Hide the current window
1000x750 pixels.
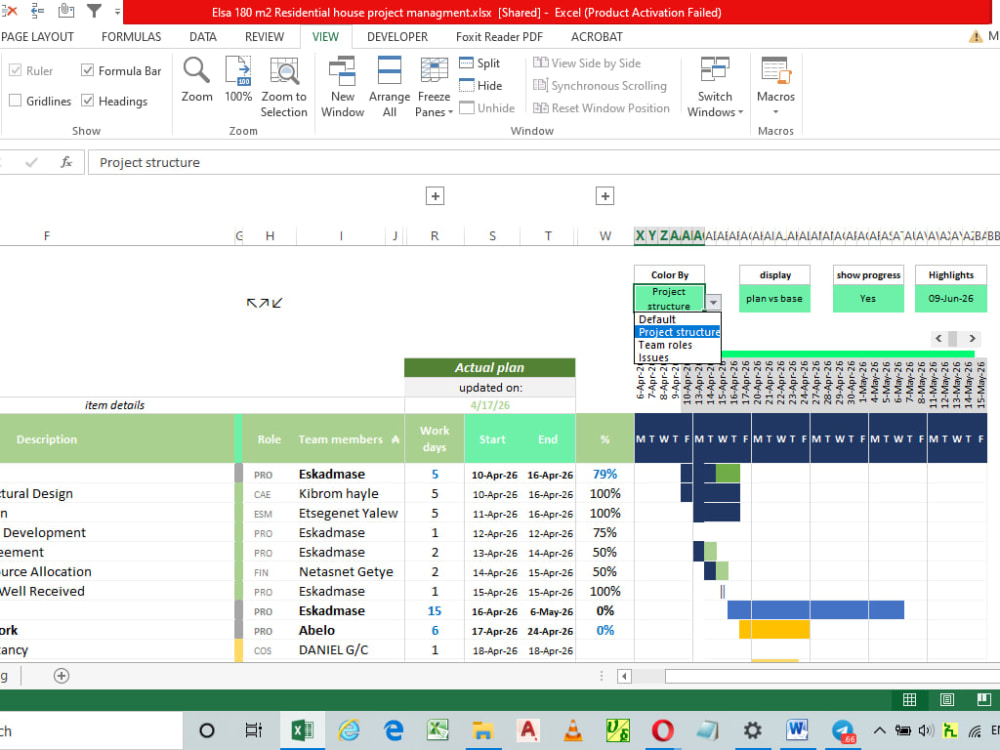[481, 85]
